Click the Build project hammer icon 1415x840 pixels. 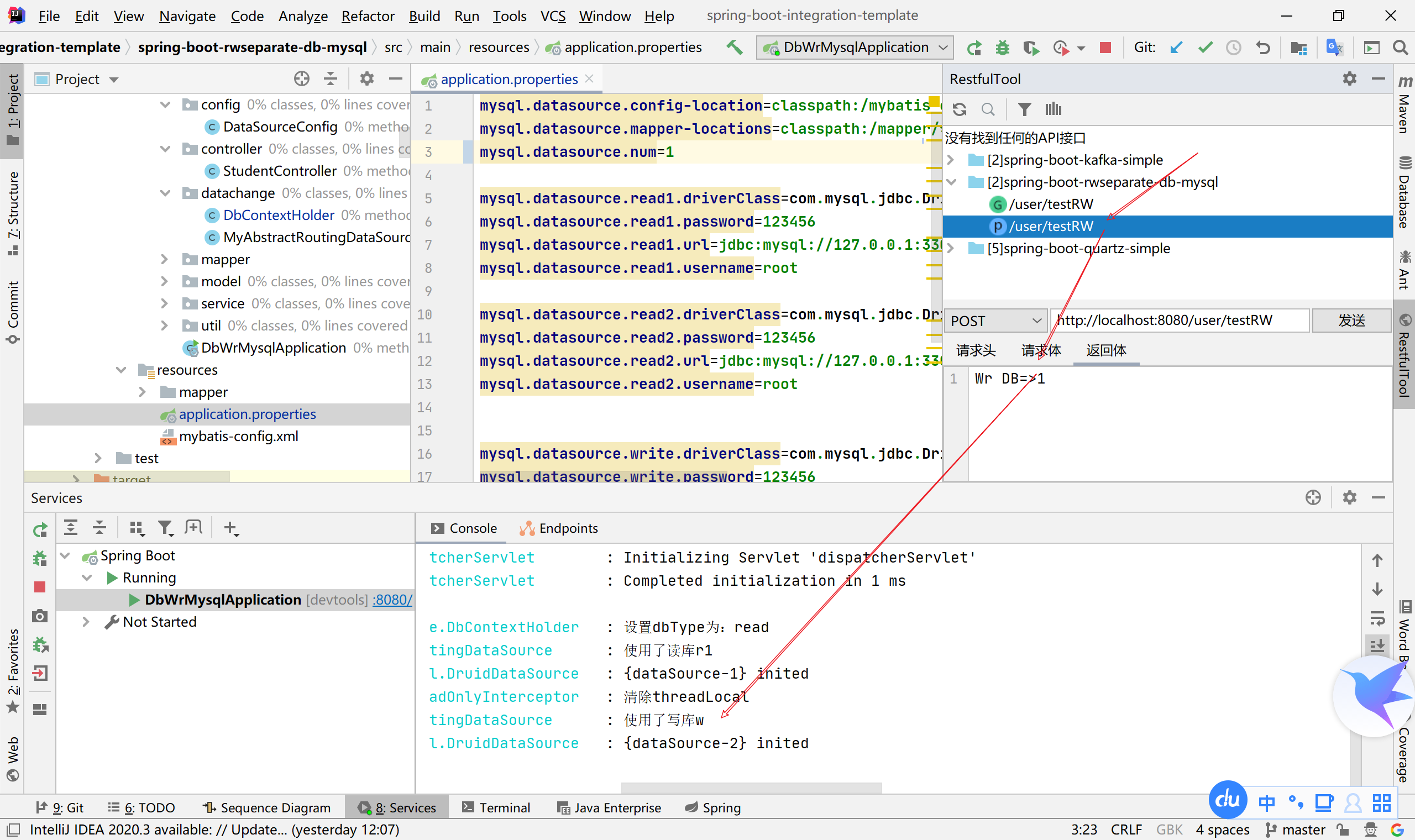[x=735, y=47]
